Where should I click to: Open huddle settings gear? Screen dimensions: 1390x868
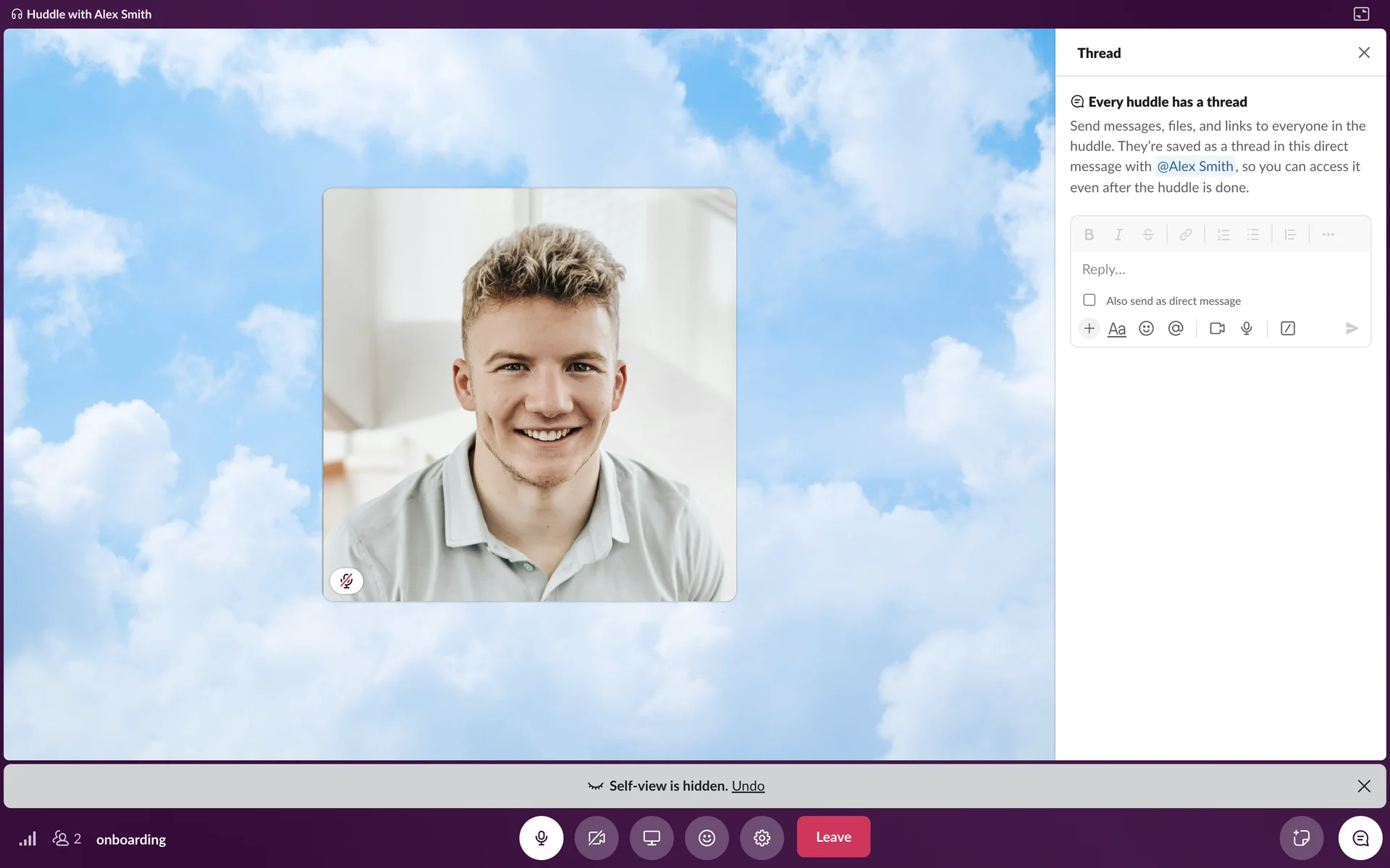[x=762, y=838]
